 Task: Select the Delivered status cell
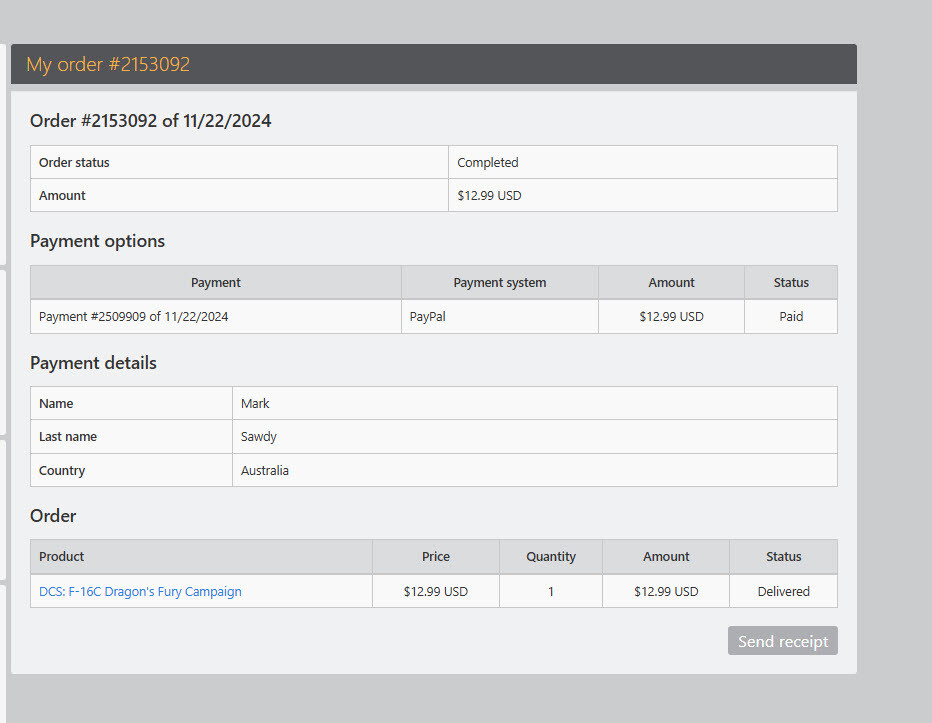coord(783,591)
